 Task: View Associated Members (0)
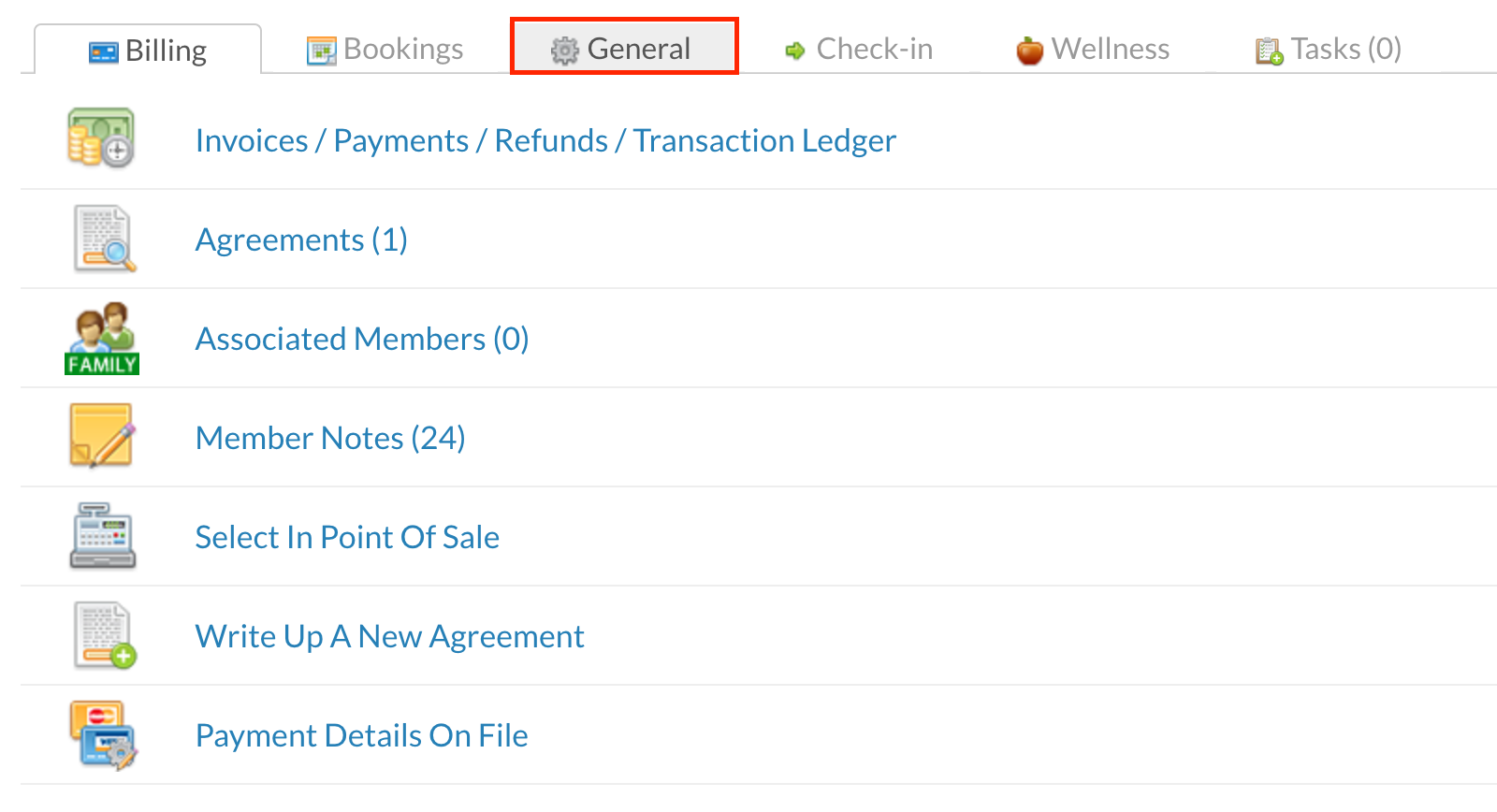(x=362, y=339)
